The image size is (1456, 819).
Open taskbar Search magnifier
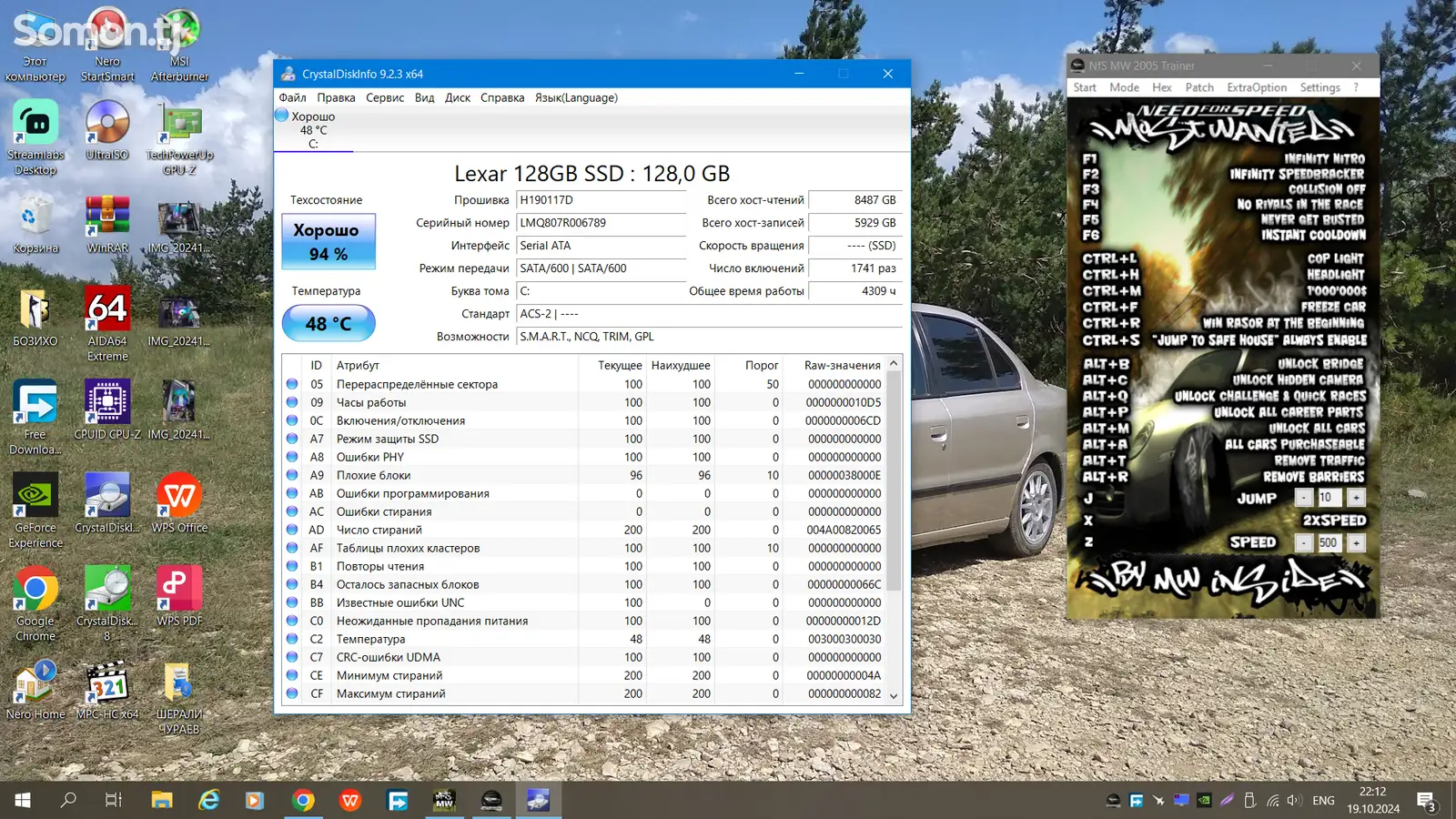pyautogui.click(x=68, y=800)
